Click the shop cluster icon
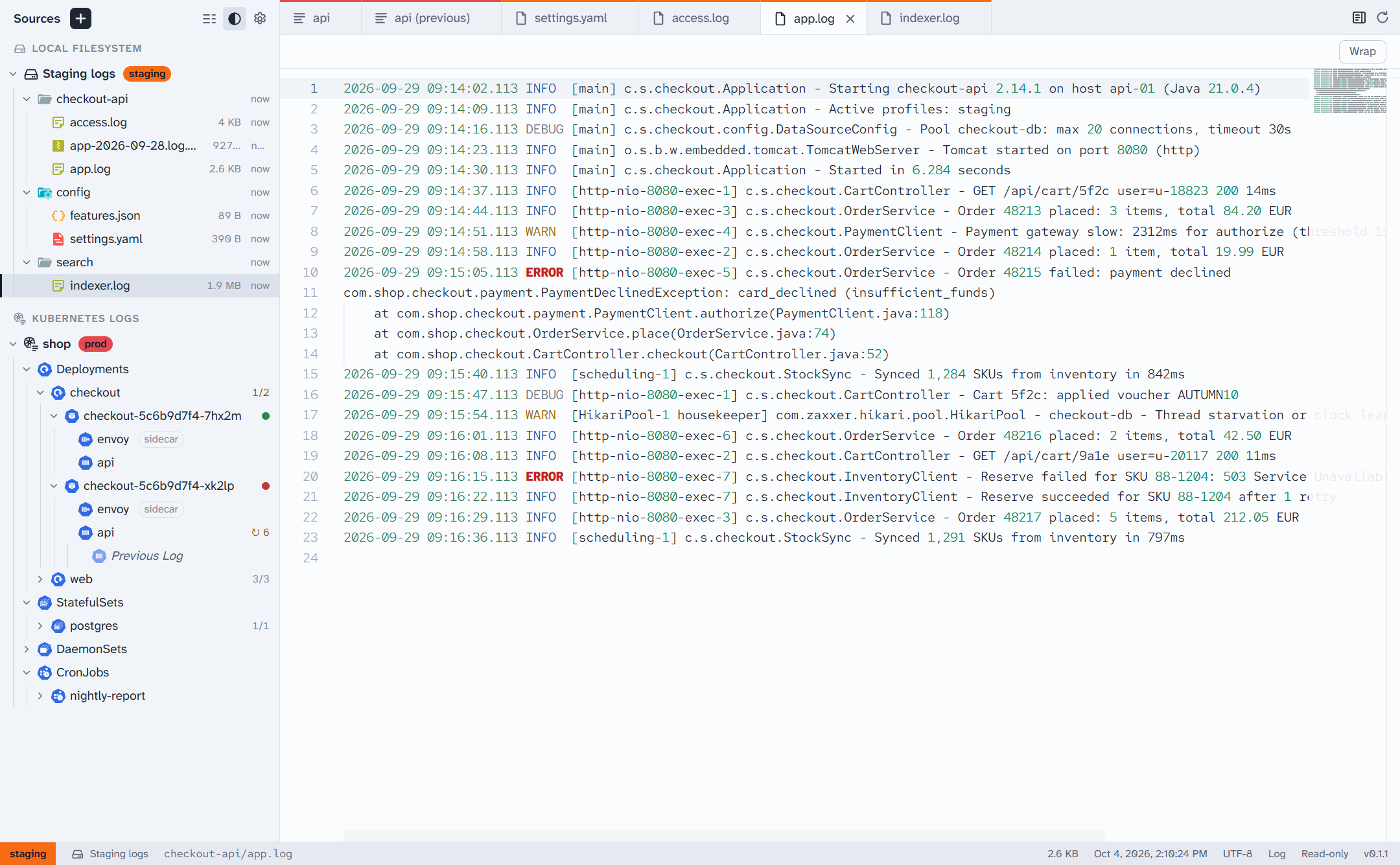Image resolution: width=1400 pixels, height=865 pixels. tap(31, 343)
